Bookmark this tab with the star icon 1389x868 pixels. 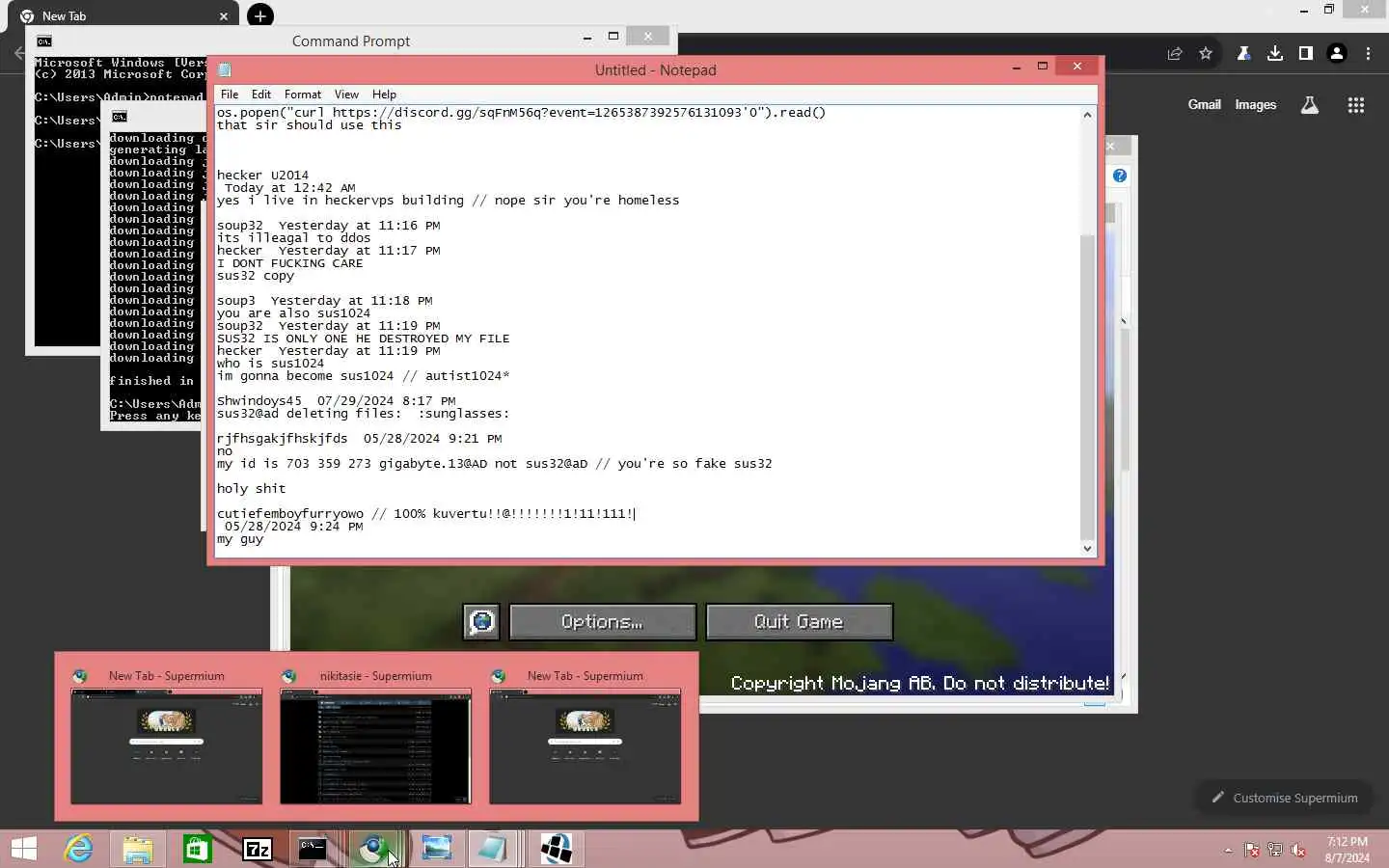(1206, 54)
